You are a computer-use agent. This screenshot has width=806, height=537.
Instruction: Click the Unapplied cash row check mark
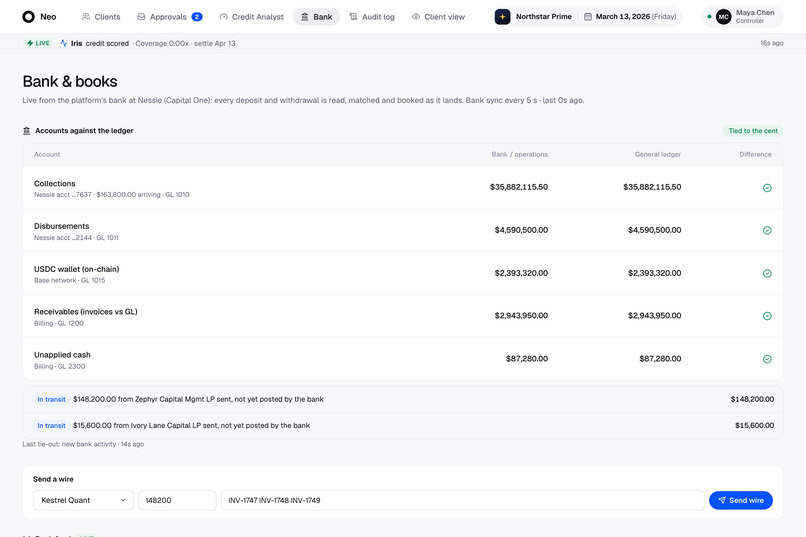pyautogui.click(x=767, y=359)
